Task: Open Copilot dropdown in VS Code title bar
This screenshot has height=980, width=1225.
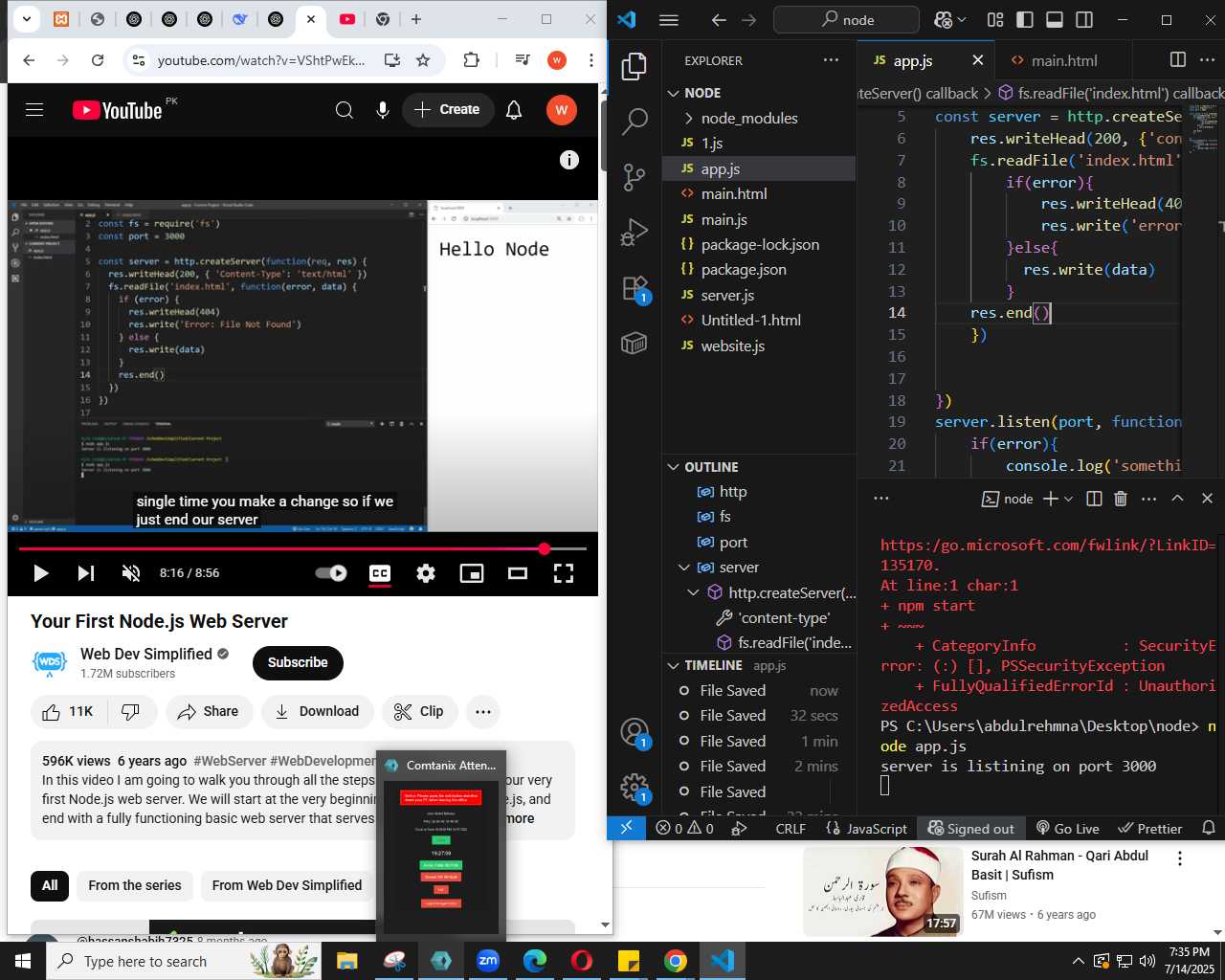Action: point(962,19)
